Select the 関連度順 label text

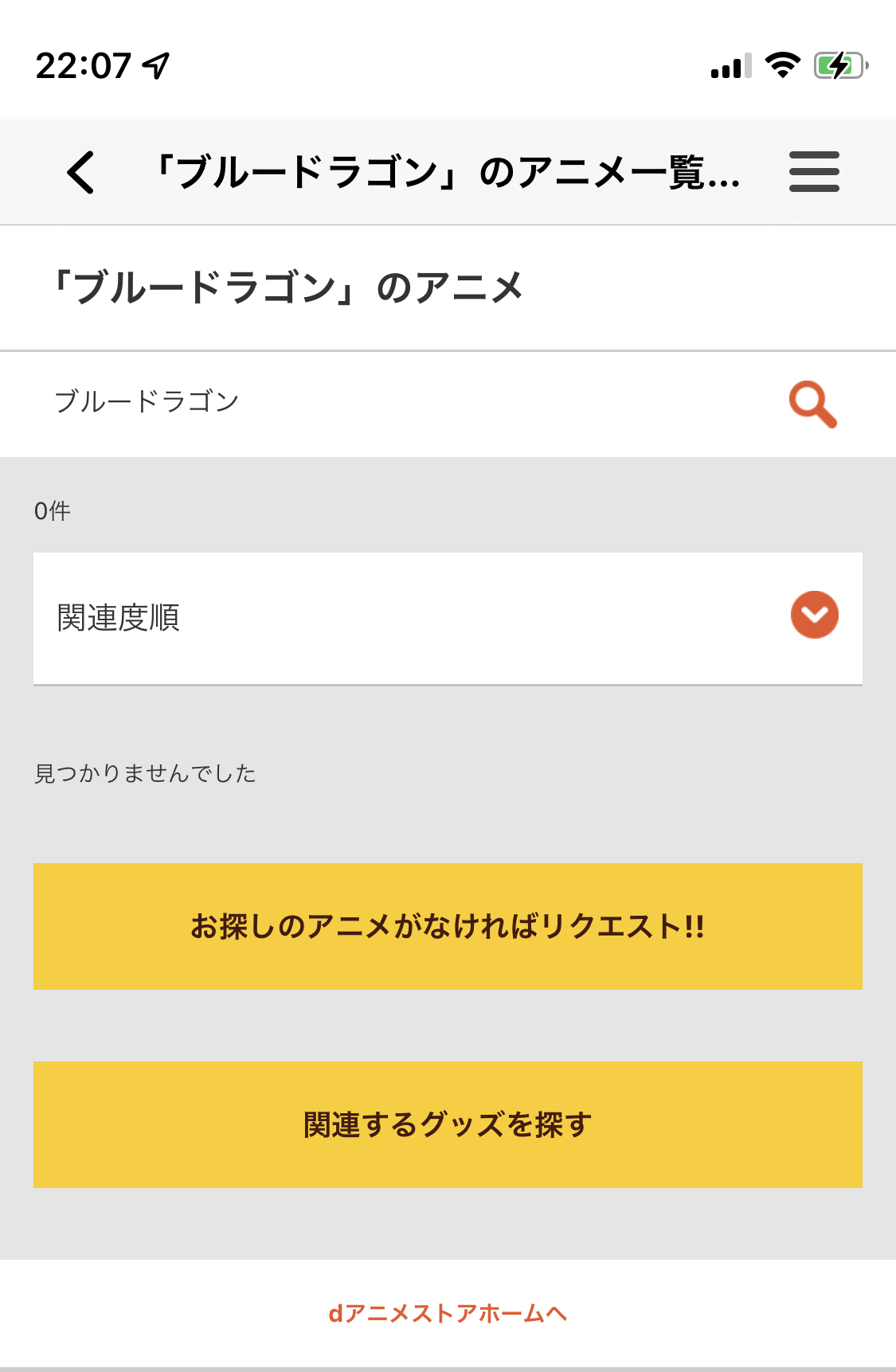pyautogui.click(x=119, y=618)
